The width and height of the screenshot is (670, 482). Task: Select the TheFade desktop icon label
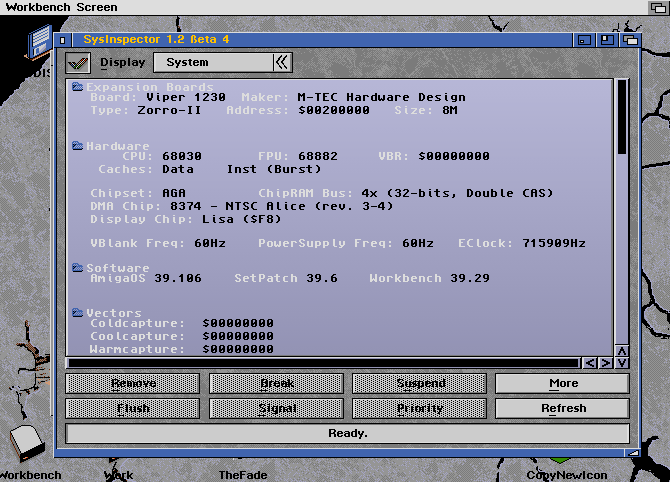click(x=243, y=475)
